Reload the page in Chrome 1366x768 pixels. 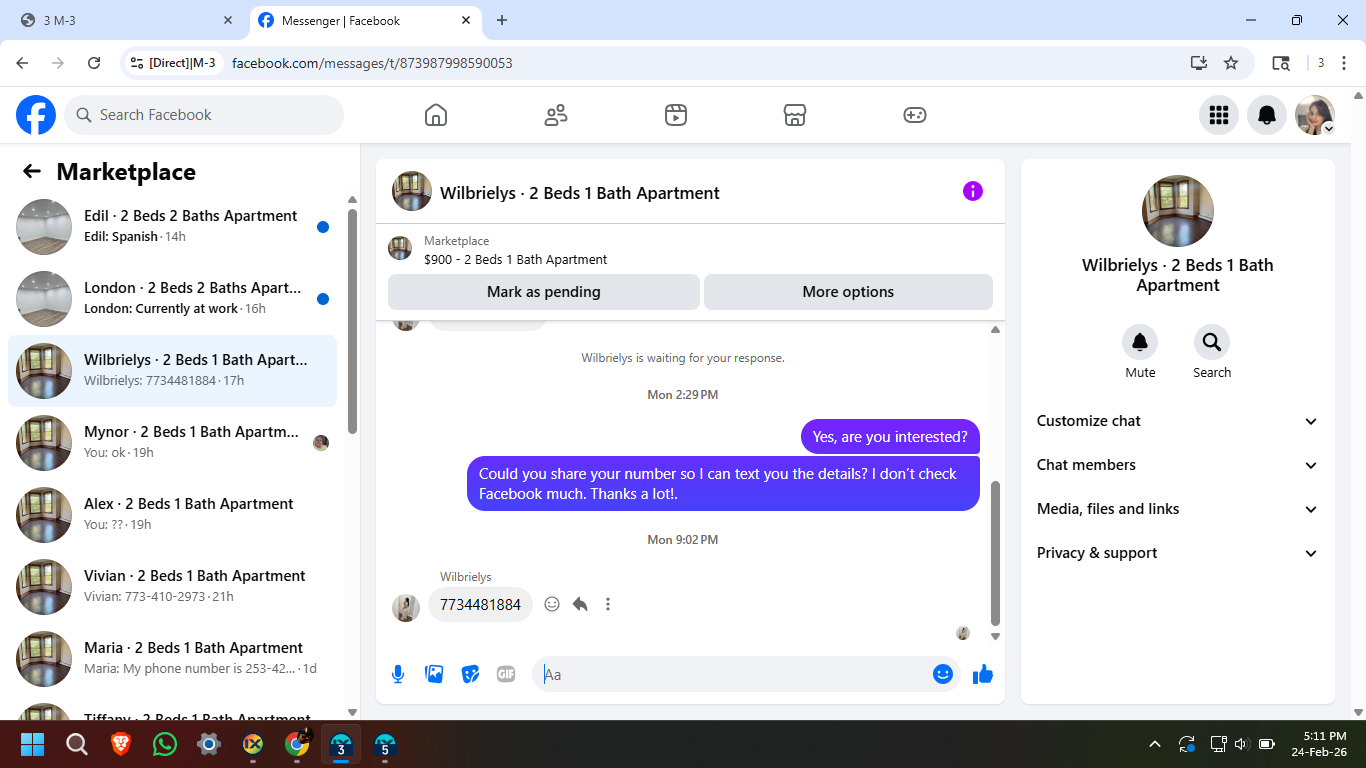(94, 63)
